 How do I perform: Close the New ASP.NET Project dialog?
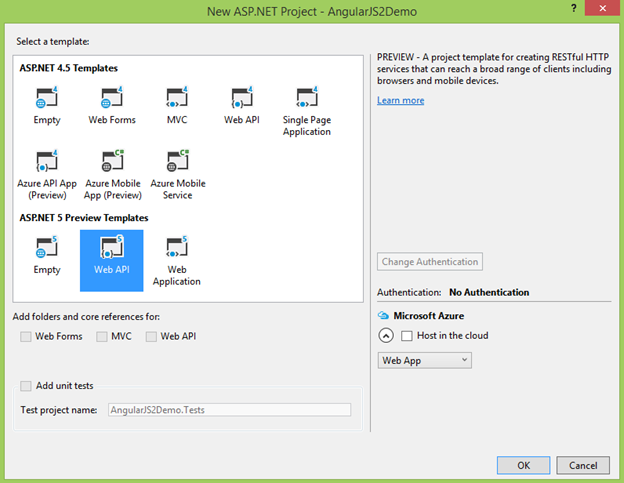[x=603, y=8]
